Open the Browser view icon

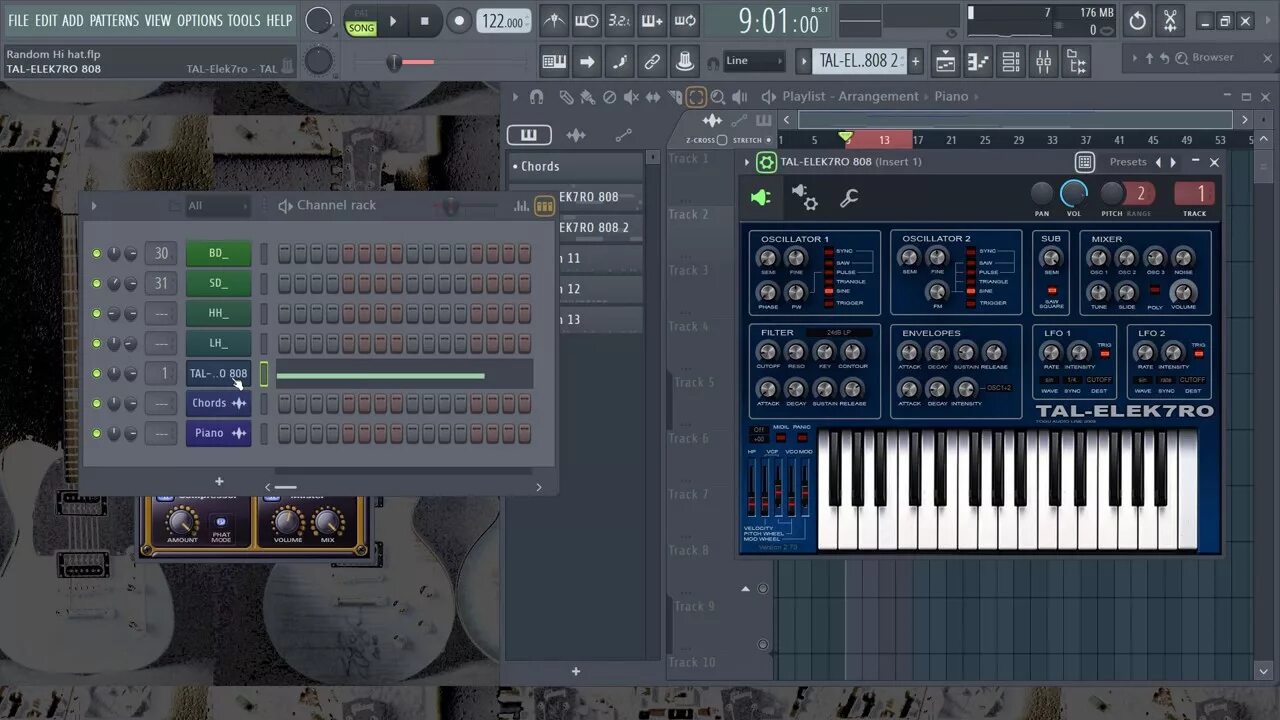[x=1077, y=62]
